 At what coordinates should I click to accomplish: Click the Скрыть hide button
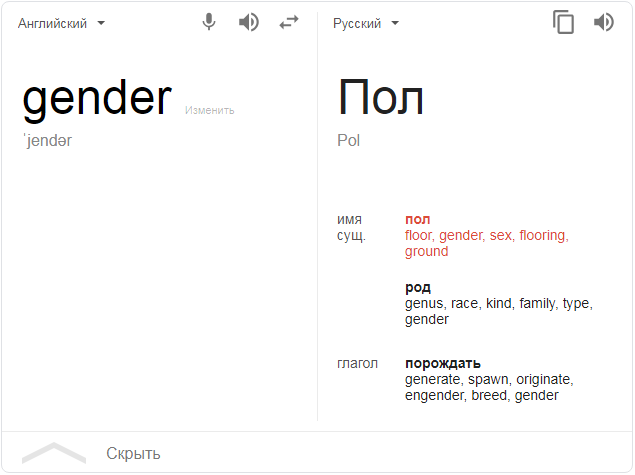click(x=133, y=454)
